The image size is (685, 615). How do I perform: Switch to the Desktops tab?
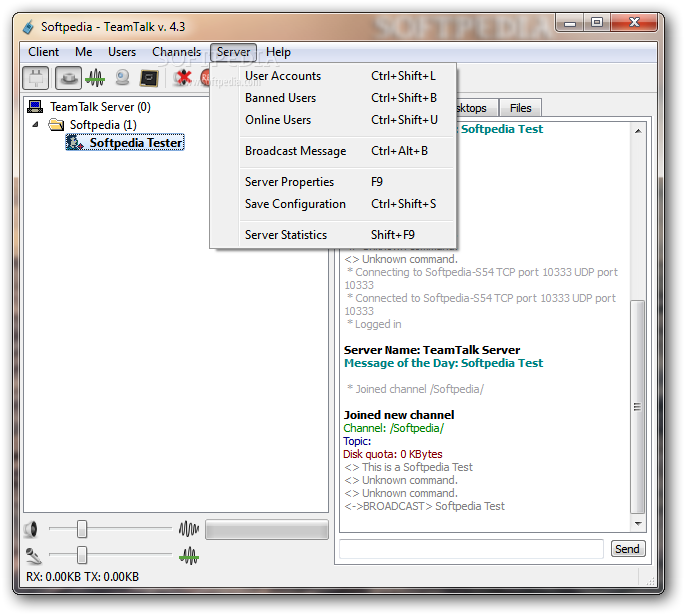point(476,108)
